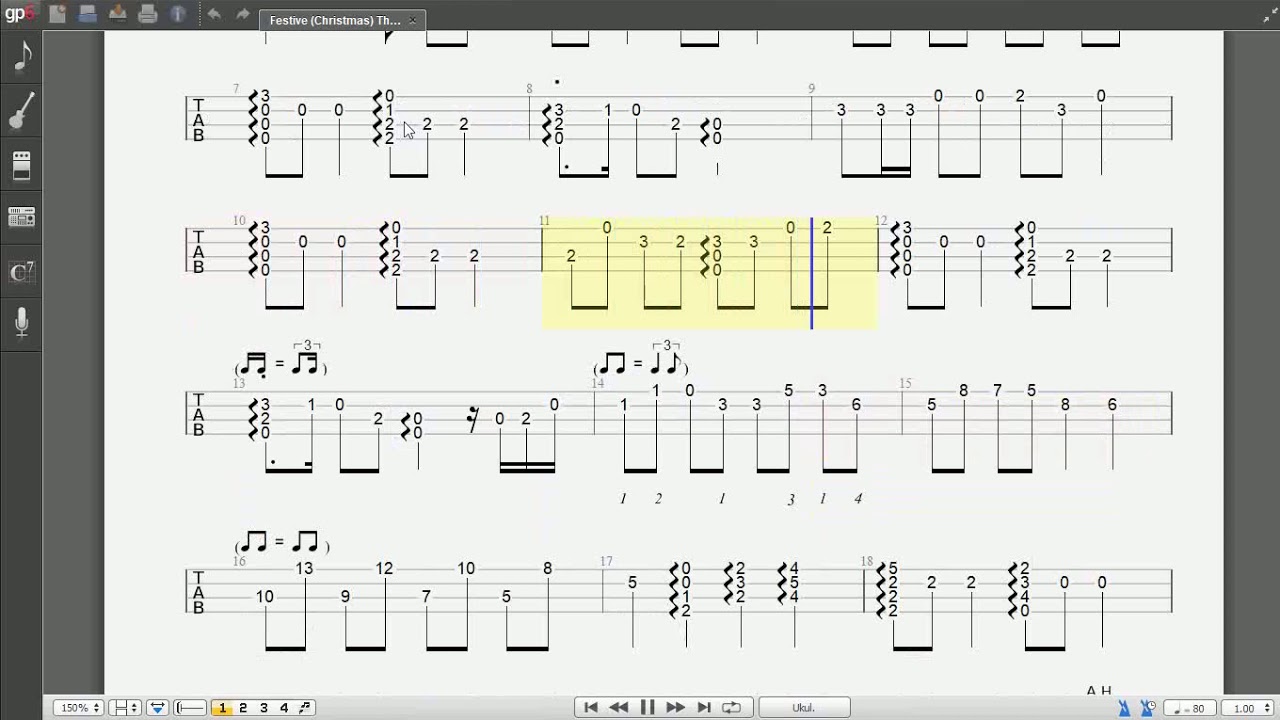Image resolution: width=1280 pixels, height=720 pixels.
Task: Click the highlighted bar 11
Action: (x=709, y=273)
